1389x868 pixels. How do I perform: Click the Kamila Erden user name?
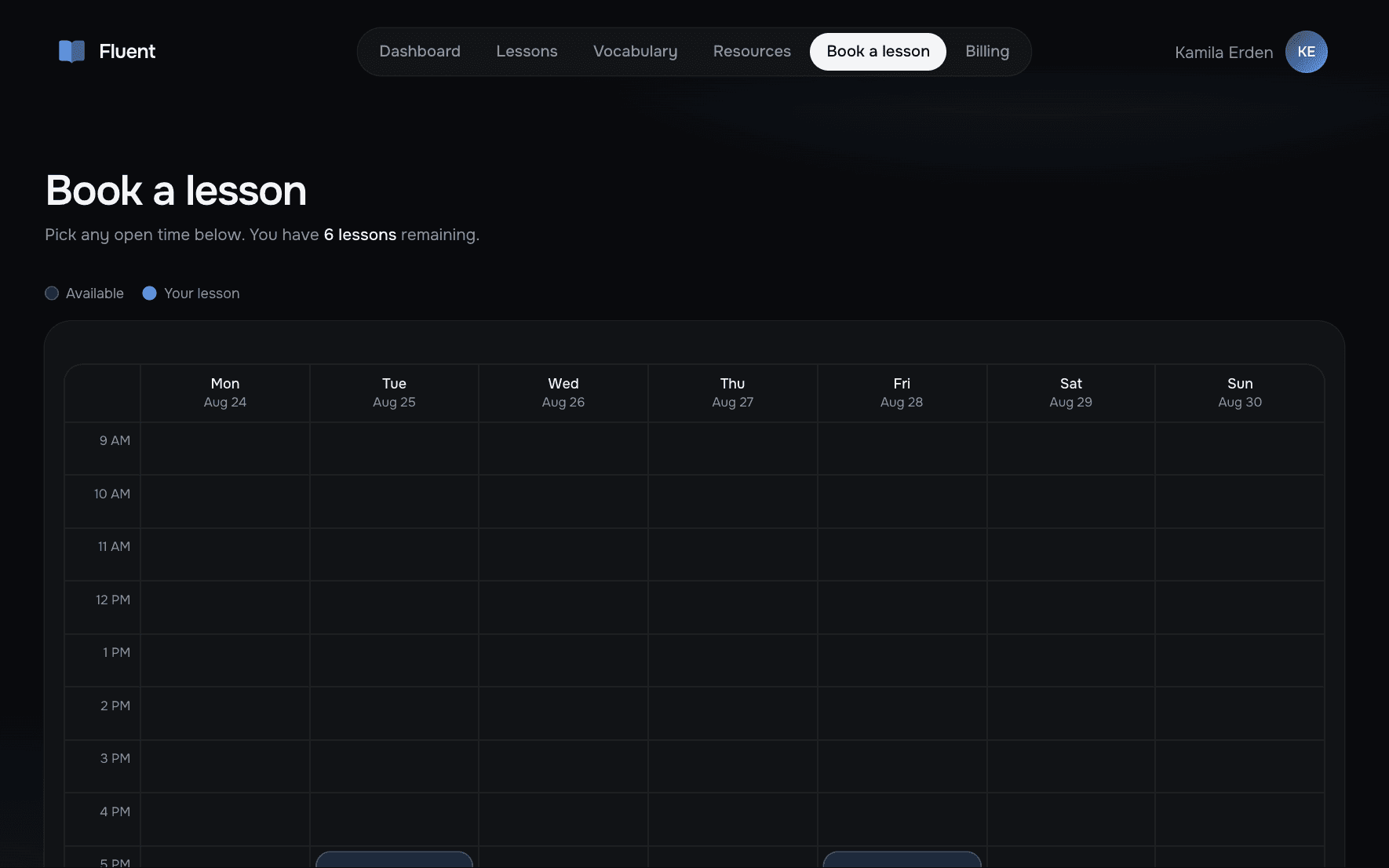pyautogui.click(x=1223, y=53)
